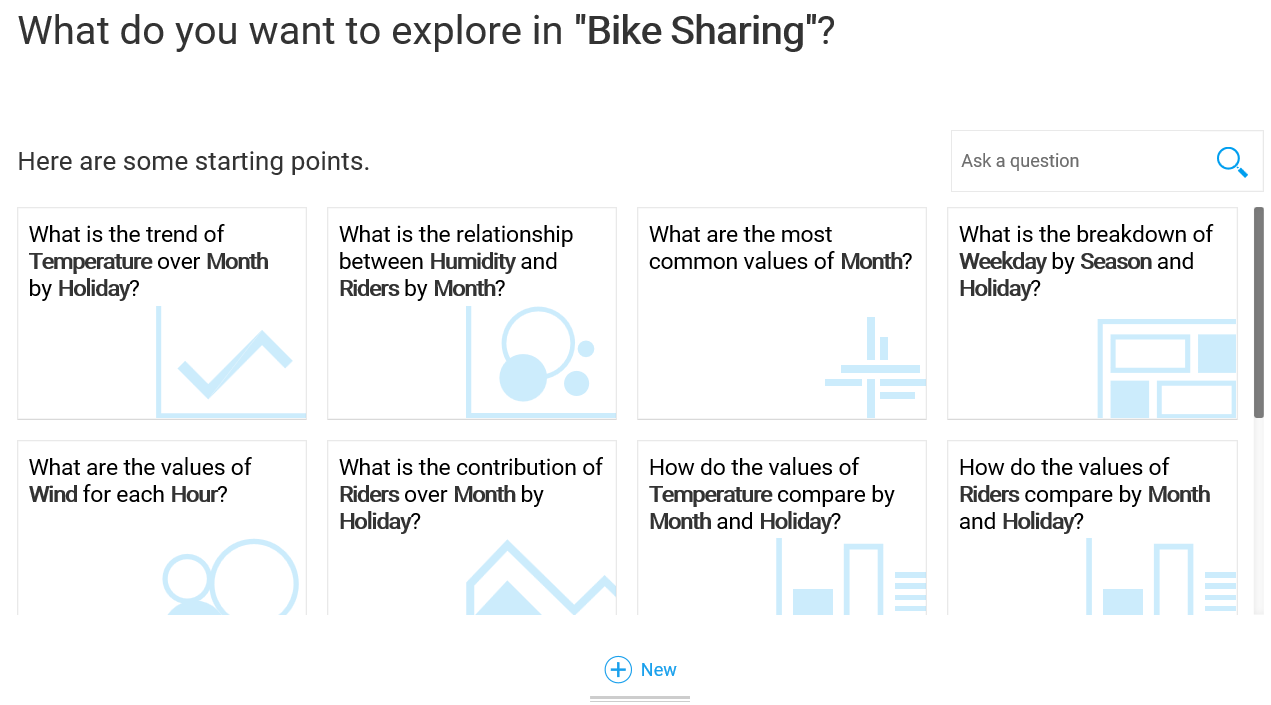Click the plus icon next to New
The width and height of the screenshot is (1271, 705).
tap(618, 670)
